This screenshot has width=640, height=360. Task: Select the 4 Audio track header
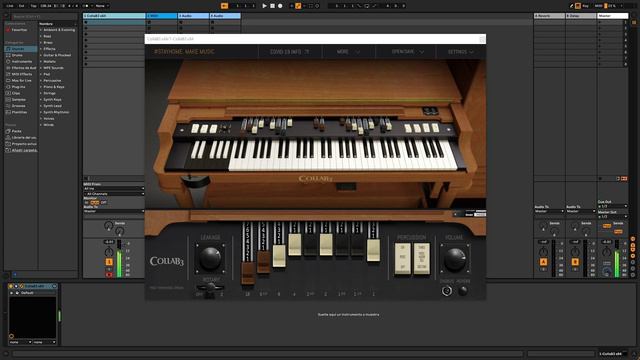(225, 16)
